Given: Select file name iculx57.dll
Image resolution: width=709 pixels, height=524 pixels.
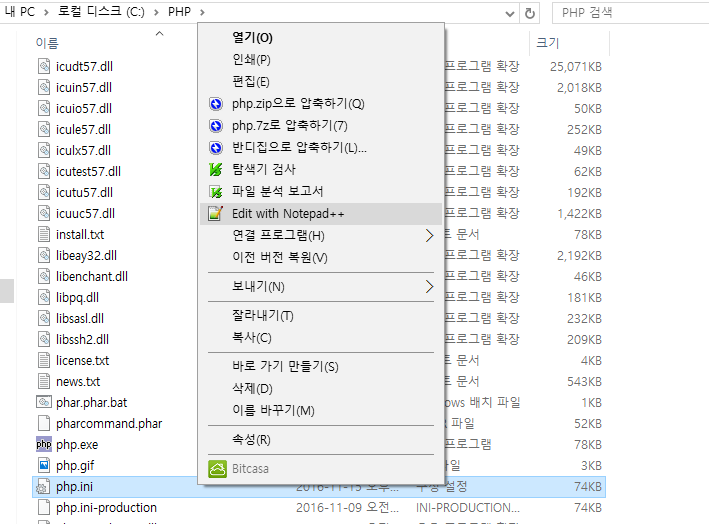Looking at the screenshot, I should click(83, 150).
